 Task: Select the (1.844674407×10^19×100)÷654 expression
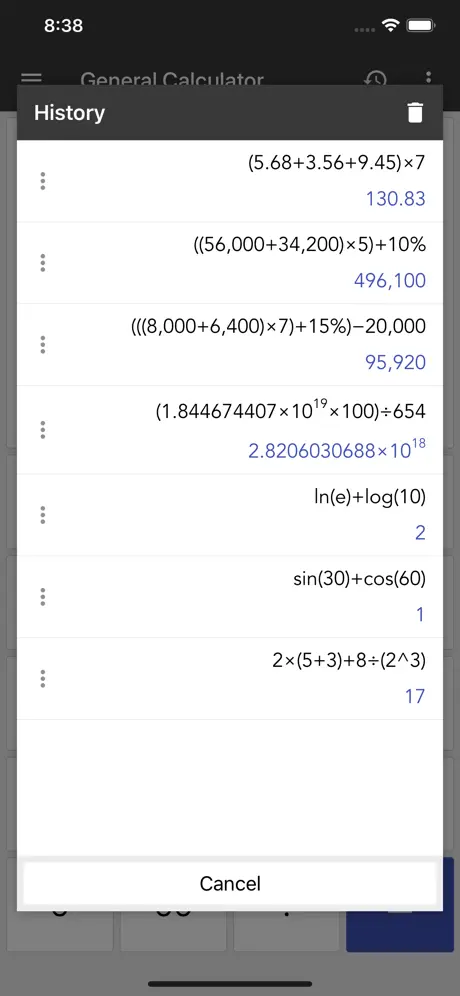pyautogui.click(x=290, y=411)
